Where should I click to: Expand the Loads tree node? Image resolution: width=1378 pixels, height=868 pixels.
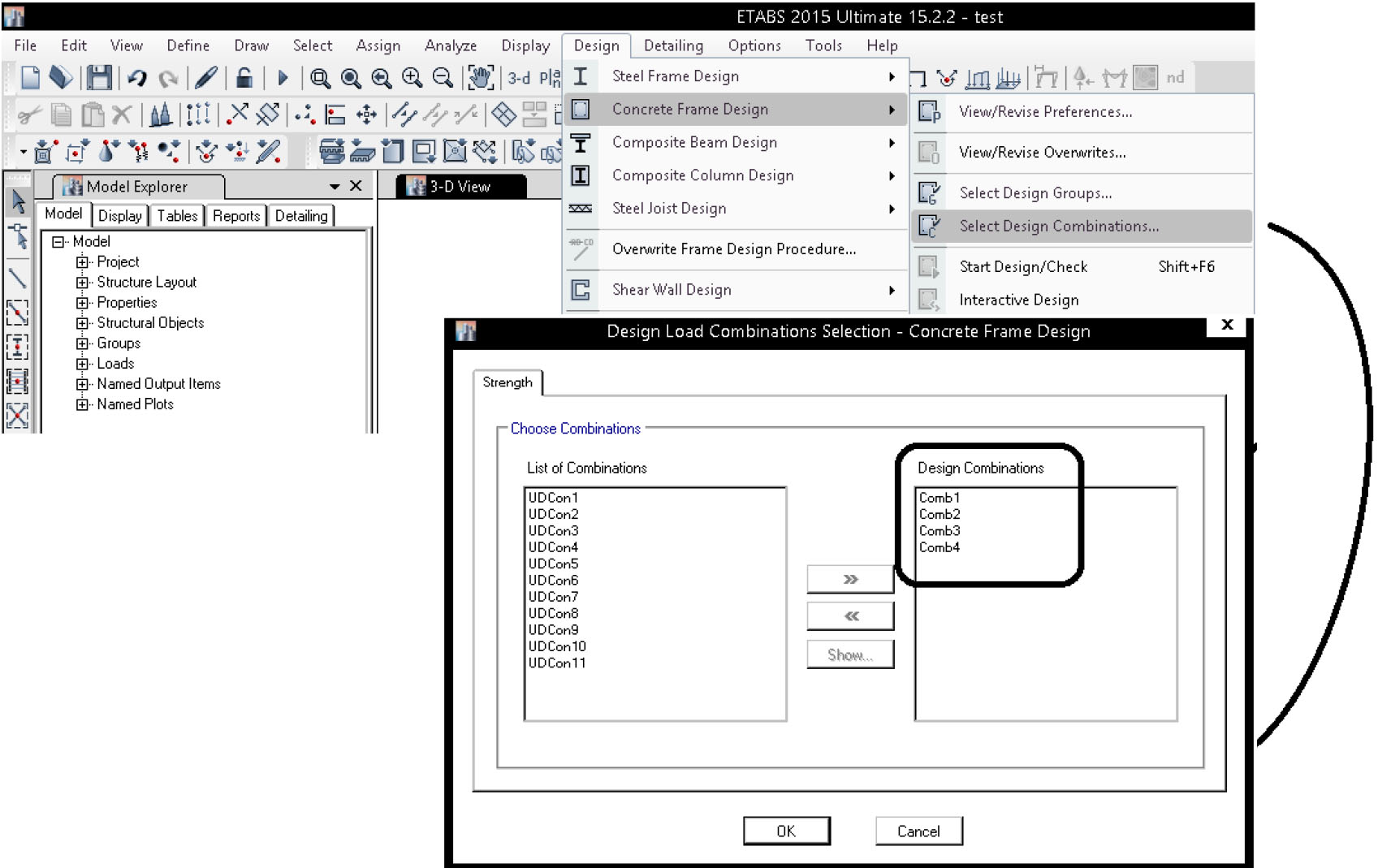82,364
